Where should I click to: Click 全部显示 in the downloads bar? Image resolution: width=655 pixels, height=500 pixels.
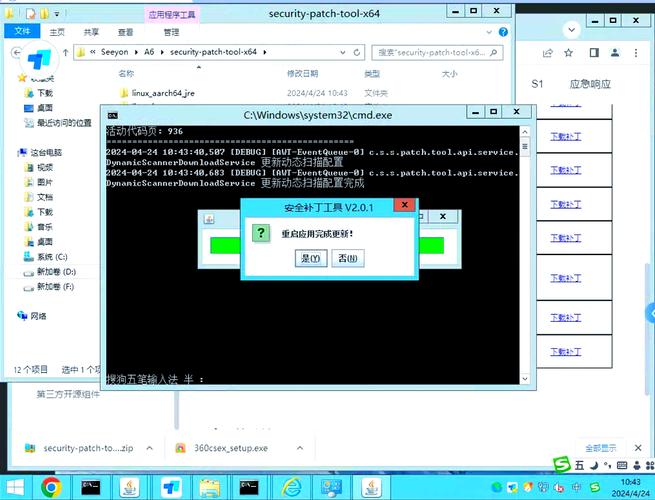click(x=600, y=448)
